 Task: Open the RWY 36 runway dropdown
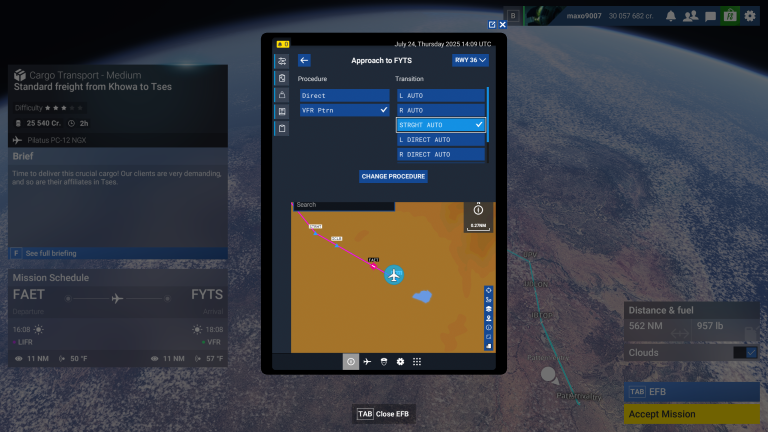pyautogui.click(x=470, y=60)
